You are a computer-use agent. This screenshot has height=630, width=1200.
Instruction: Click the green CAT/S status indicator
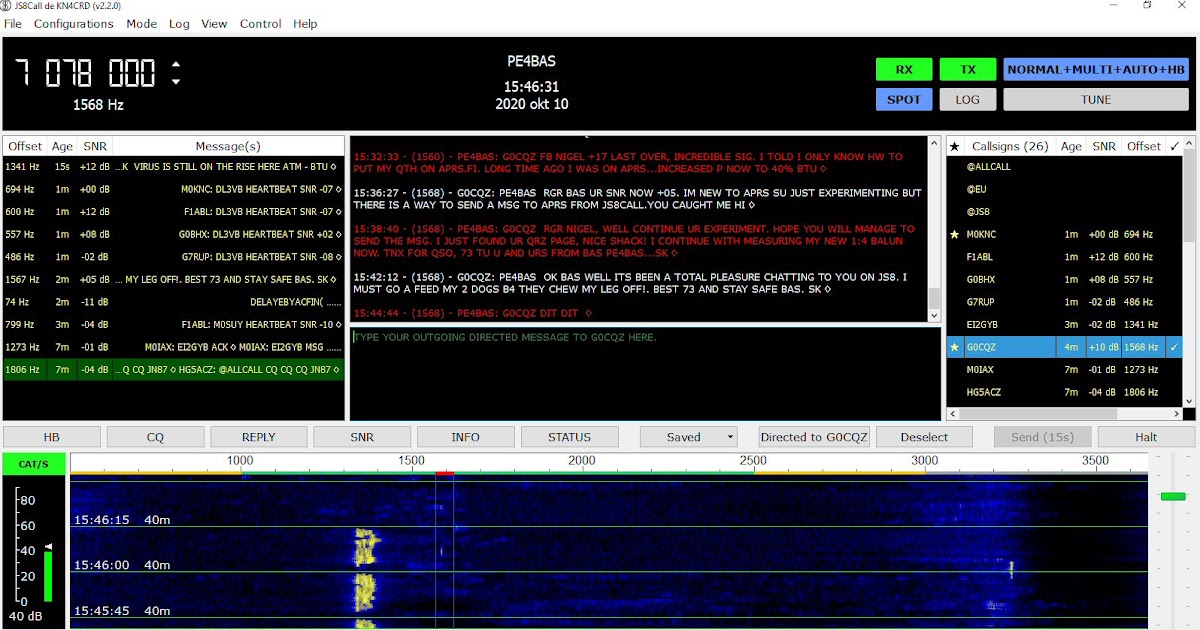tap(33, 463)
